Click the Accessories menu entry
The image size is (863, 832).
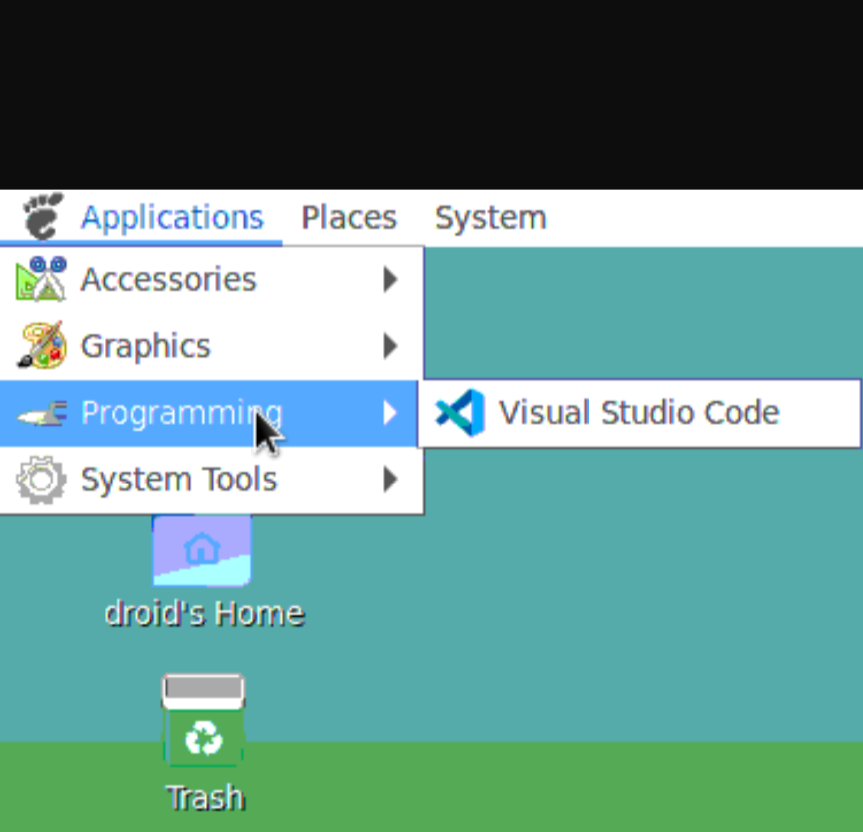(167, 279)
